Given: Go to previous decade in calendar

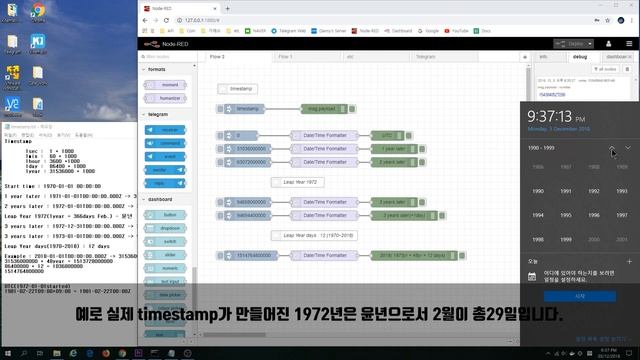Looking at the screenshot, I should [x=612, y=148].
